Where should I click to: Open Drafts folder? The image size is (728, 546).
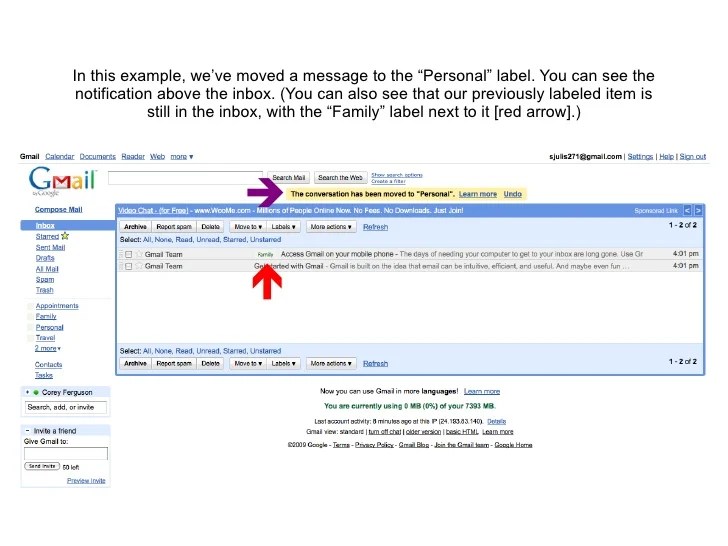click(45, 258)
